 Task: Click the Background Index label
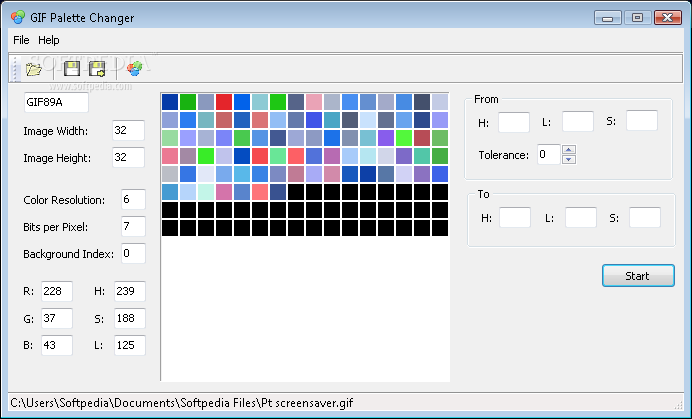click(x=68, y=254)
